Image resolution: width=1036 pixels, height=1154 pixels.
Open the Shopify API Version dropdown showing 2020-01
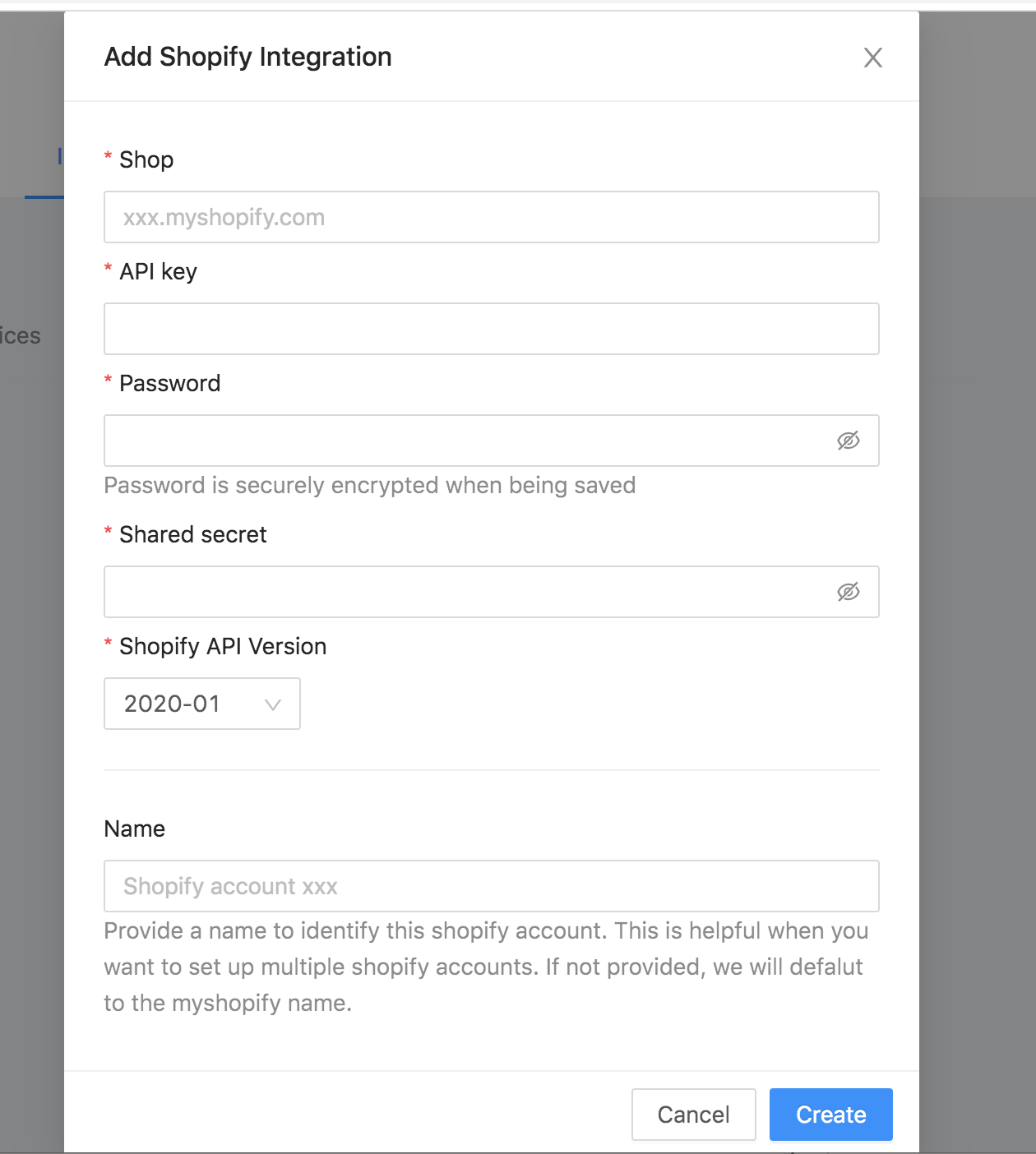pos(202,704)
